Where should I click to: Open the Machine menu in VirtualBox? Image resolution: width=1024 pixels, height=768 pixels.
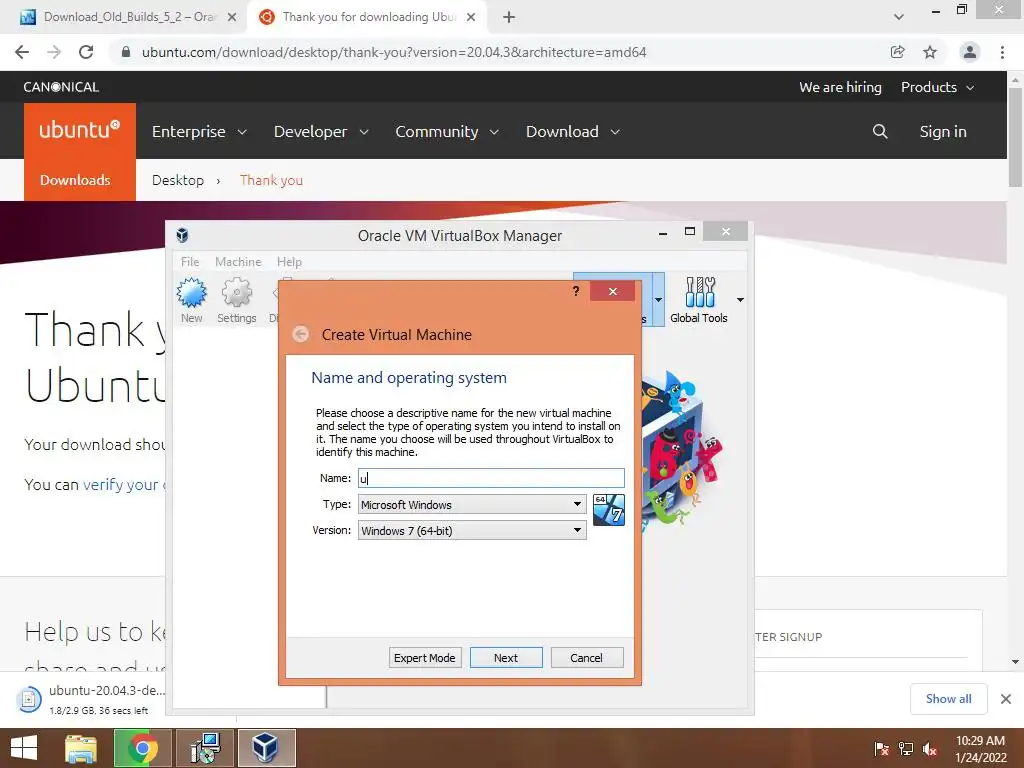tap(238, 261)
